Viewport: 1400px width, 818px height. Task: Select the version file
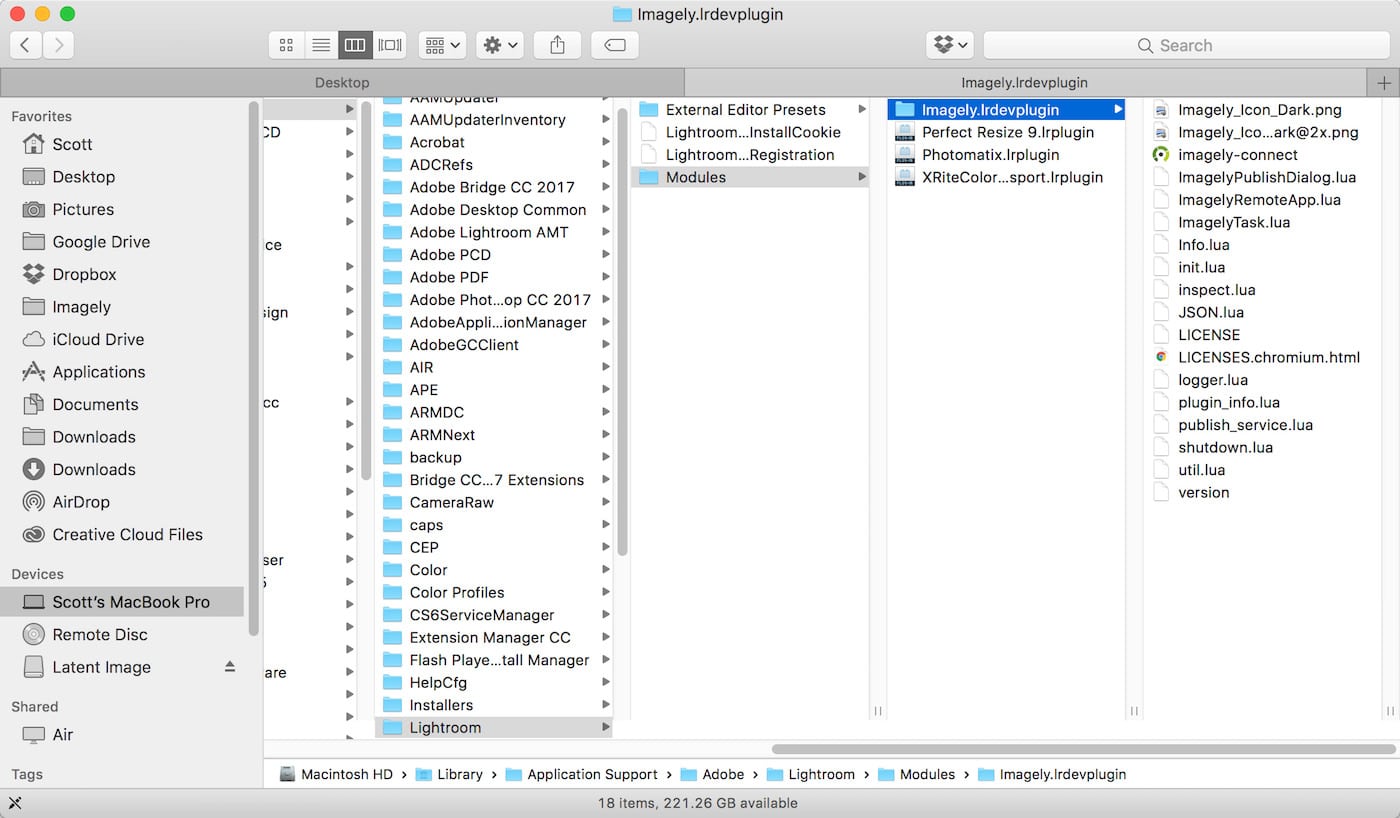click(1191, 492)
